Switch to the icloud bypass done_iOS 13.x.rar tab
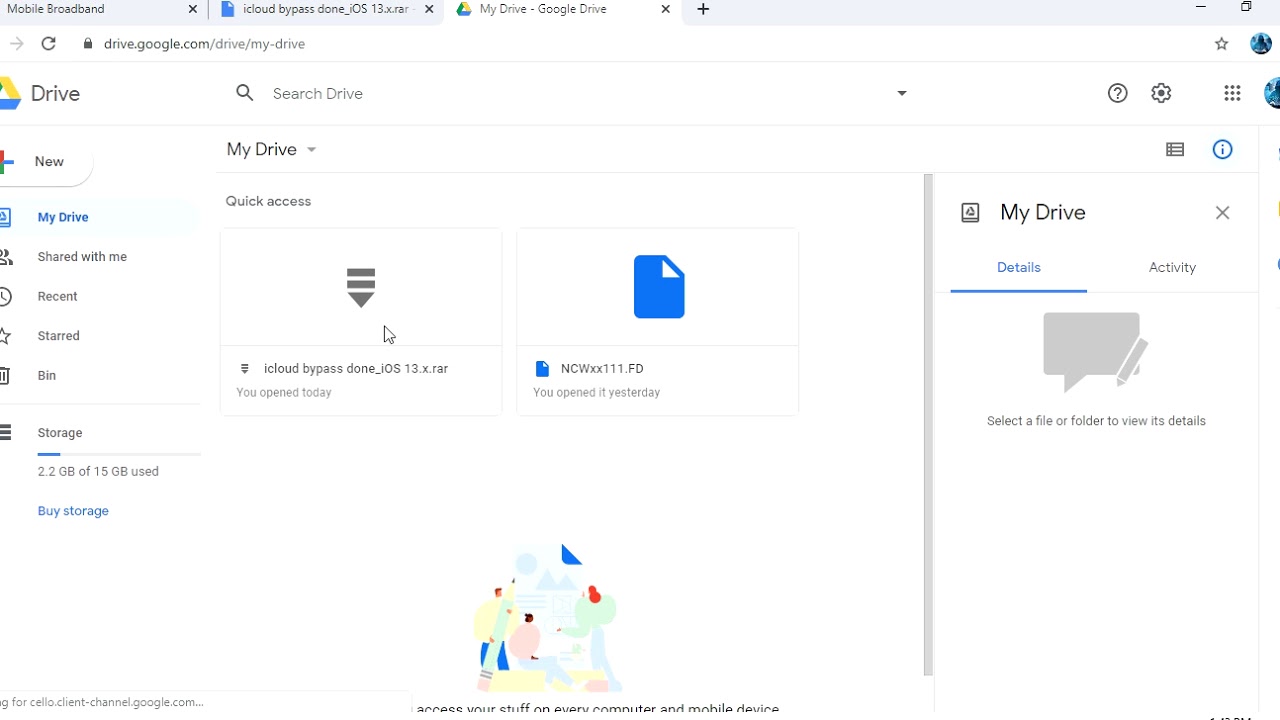This screenshot has height=720, width=1280. (x=327, y=9)
